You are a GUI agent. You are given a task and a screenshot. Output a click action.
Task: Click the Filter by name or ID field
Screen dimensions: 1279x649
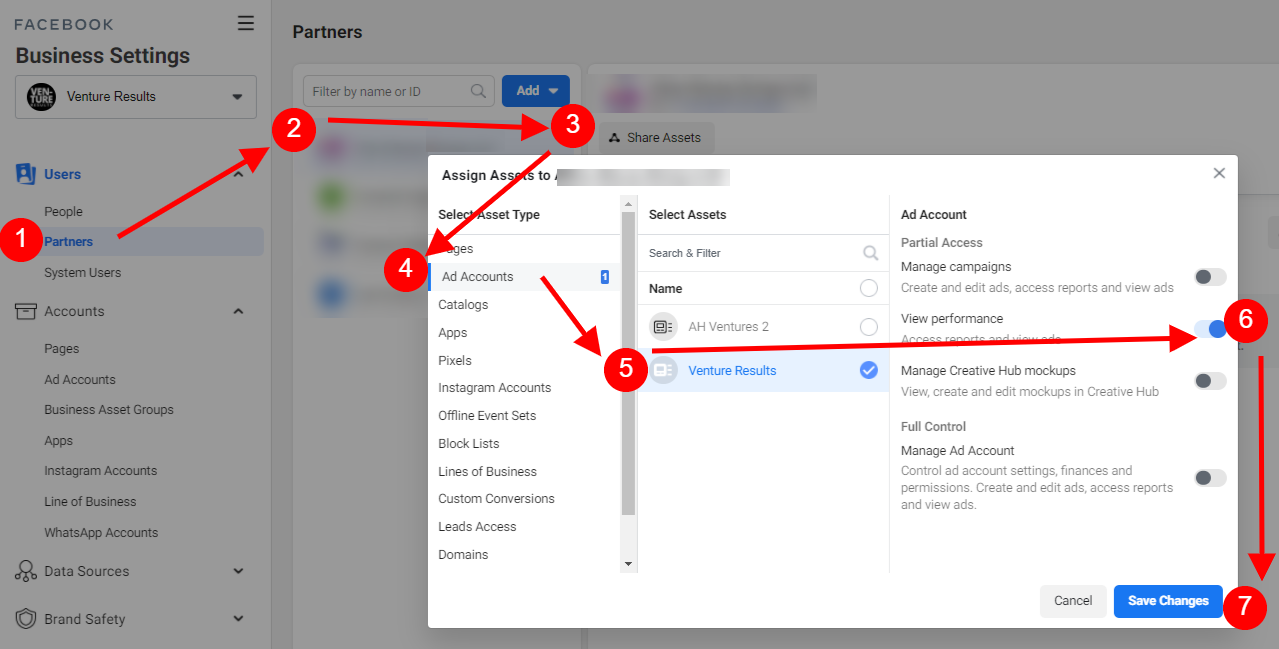tap(388, 91)
